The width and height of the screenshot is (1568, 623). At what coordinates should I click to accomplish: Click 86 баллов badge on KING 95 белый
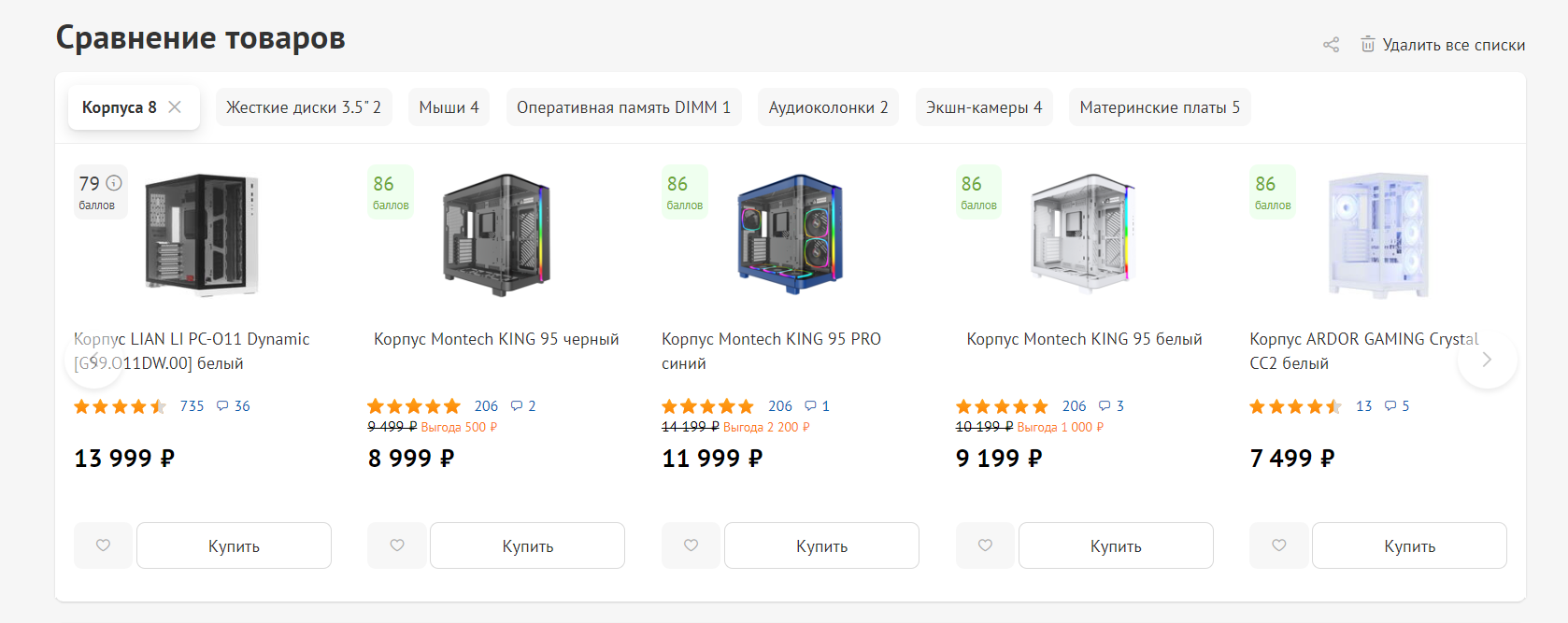point(978,192)
